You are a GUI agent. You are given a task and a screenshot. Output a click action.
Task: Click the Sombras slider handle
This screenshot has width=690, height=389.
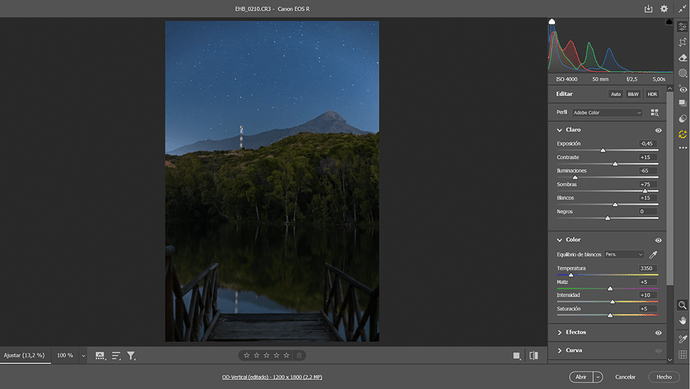645,191
